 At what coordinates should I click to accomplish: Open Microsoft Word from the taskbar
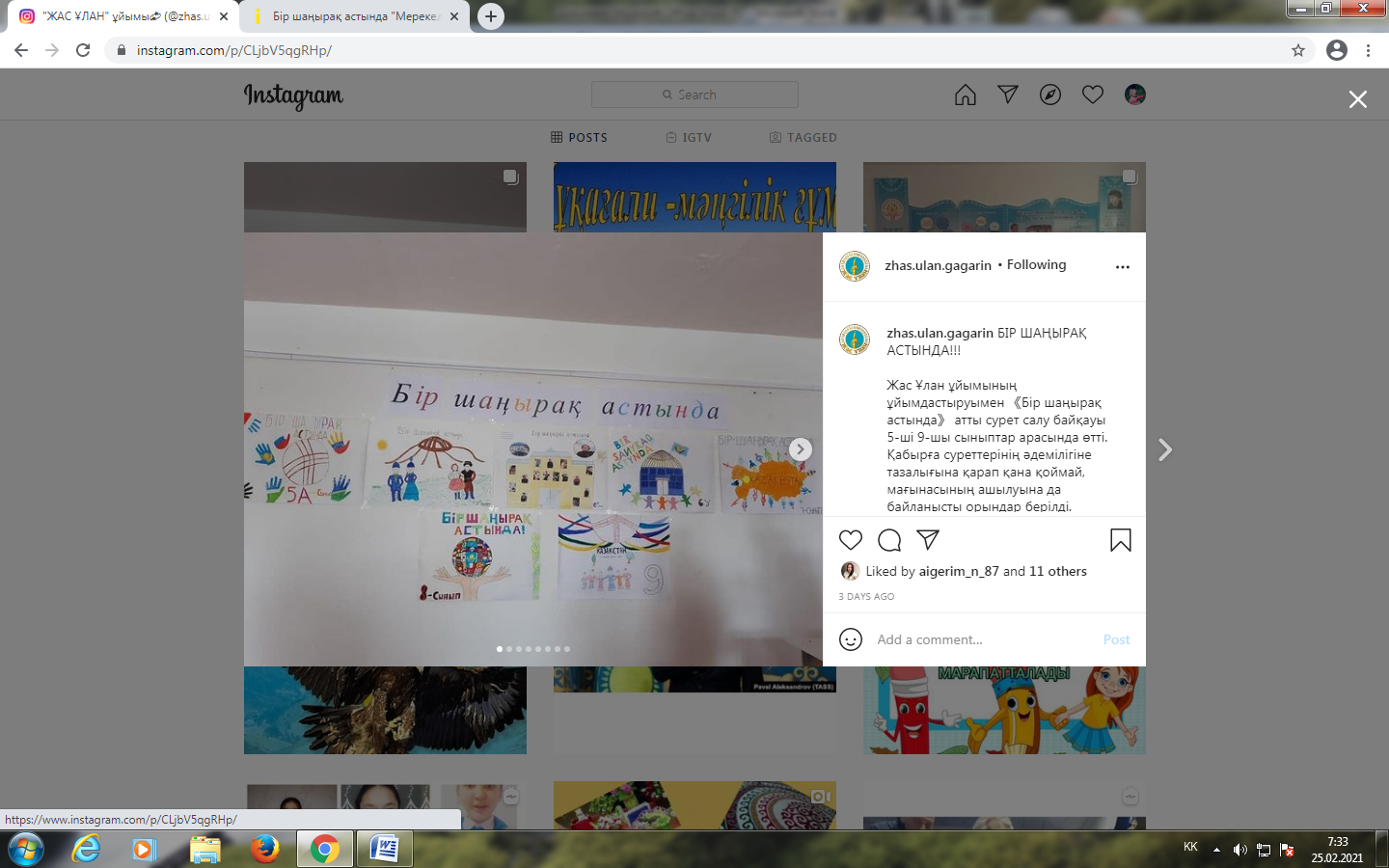[x=384, y=850]
